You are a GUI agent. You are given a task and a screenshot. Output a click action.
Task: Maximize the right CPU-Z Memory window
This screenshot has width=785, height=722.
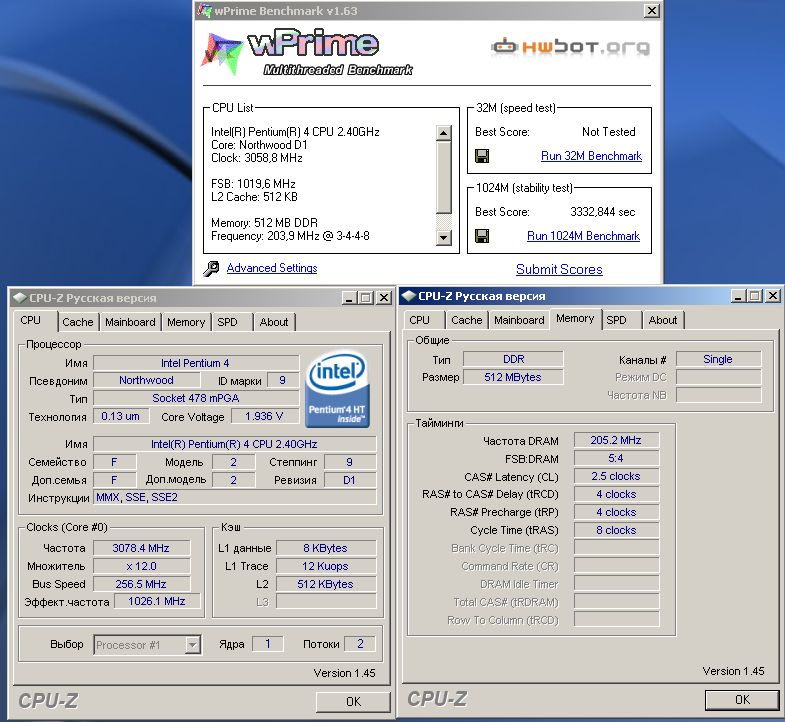pos(754,296)
